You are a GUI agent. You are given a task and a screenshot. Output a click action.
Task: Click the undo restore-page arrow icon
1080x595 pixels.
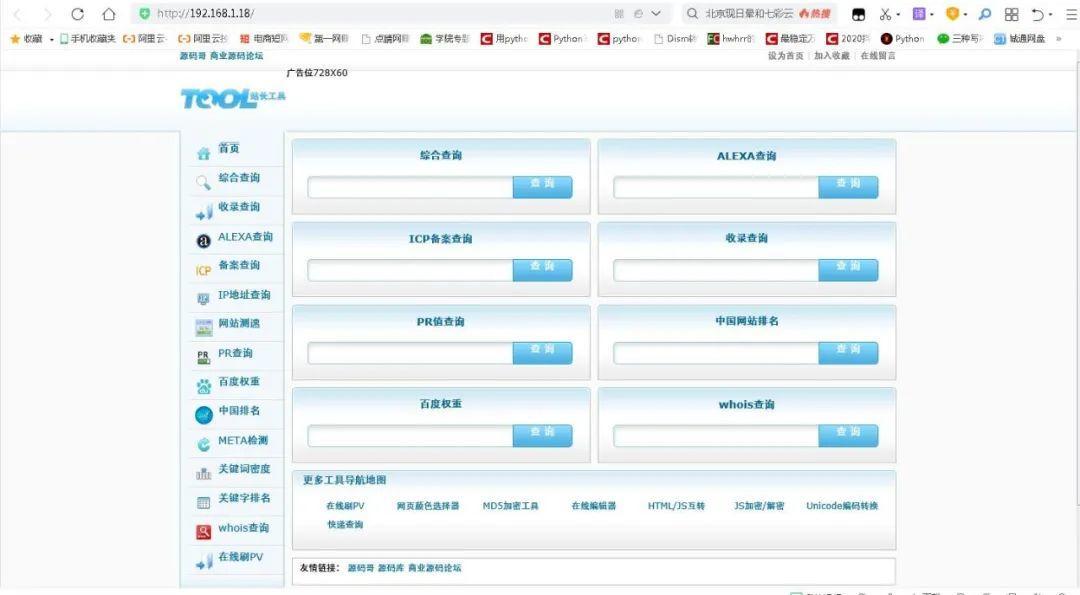coord(1038,14)
